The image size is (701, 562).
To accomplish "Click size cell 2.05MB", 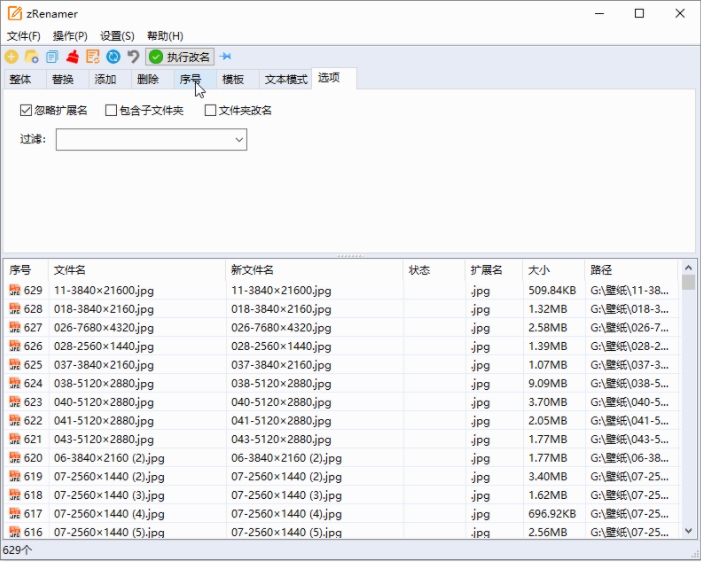I will pyautogui.click(x=548, y=421).
